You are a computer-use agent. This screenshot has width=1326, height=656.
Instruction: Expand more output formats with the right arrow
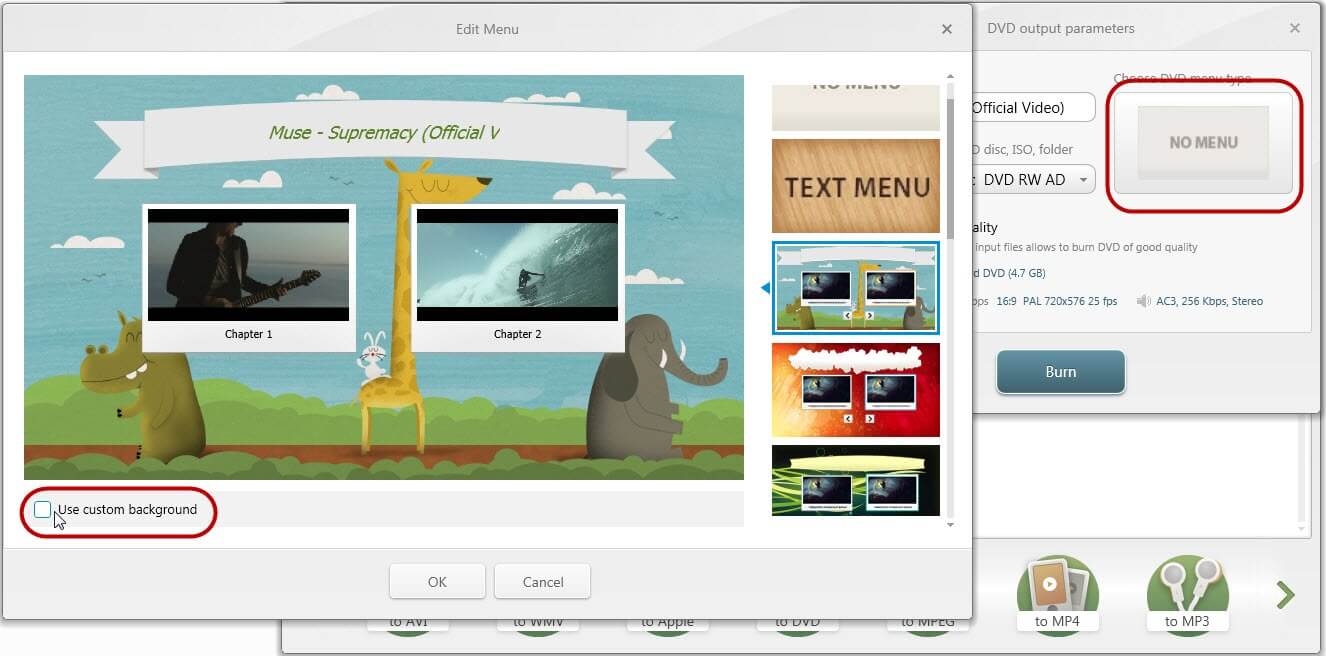click(1285, 594)
